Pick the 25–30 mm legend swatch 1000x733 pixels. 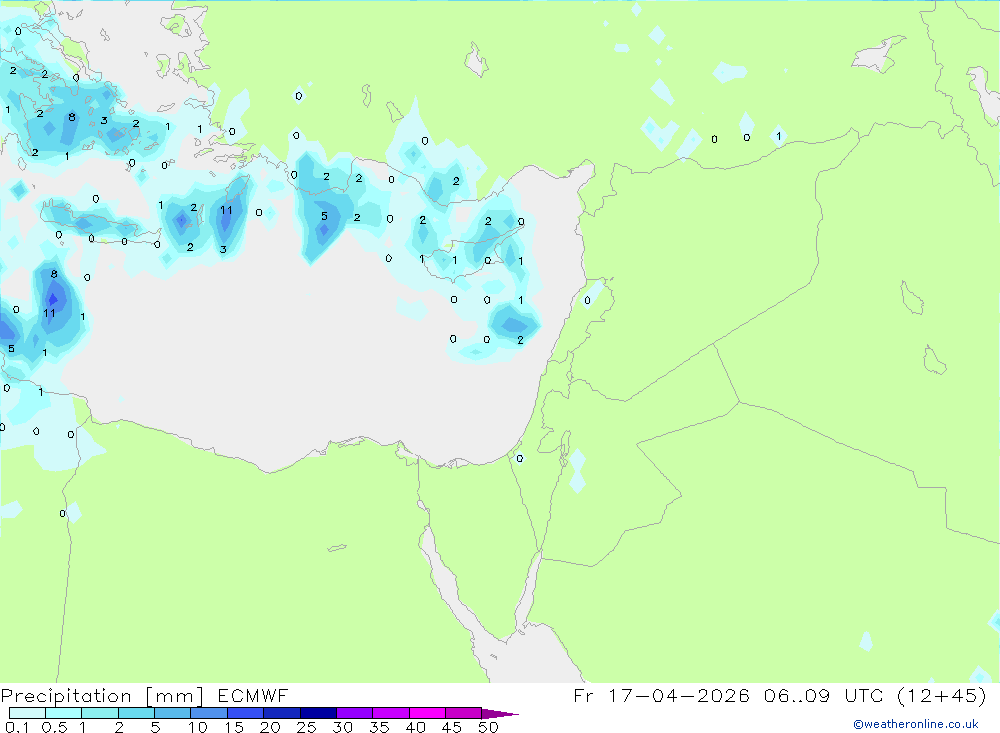(x=318, y=713)
